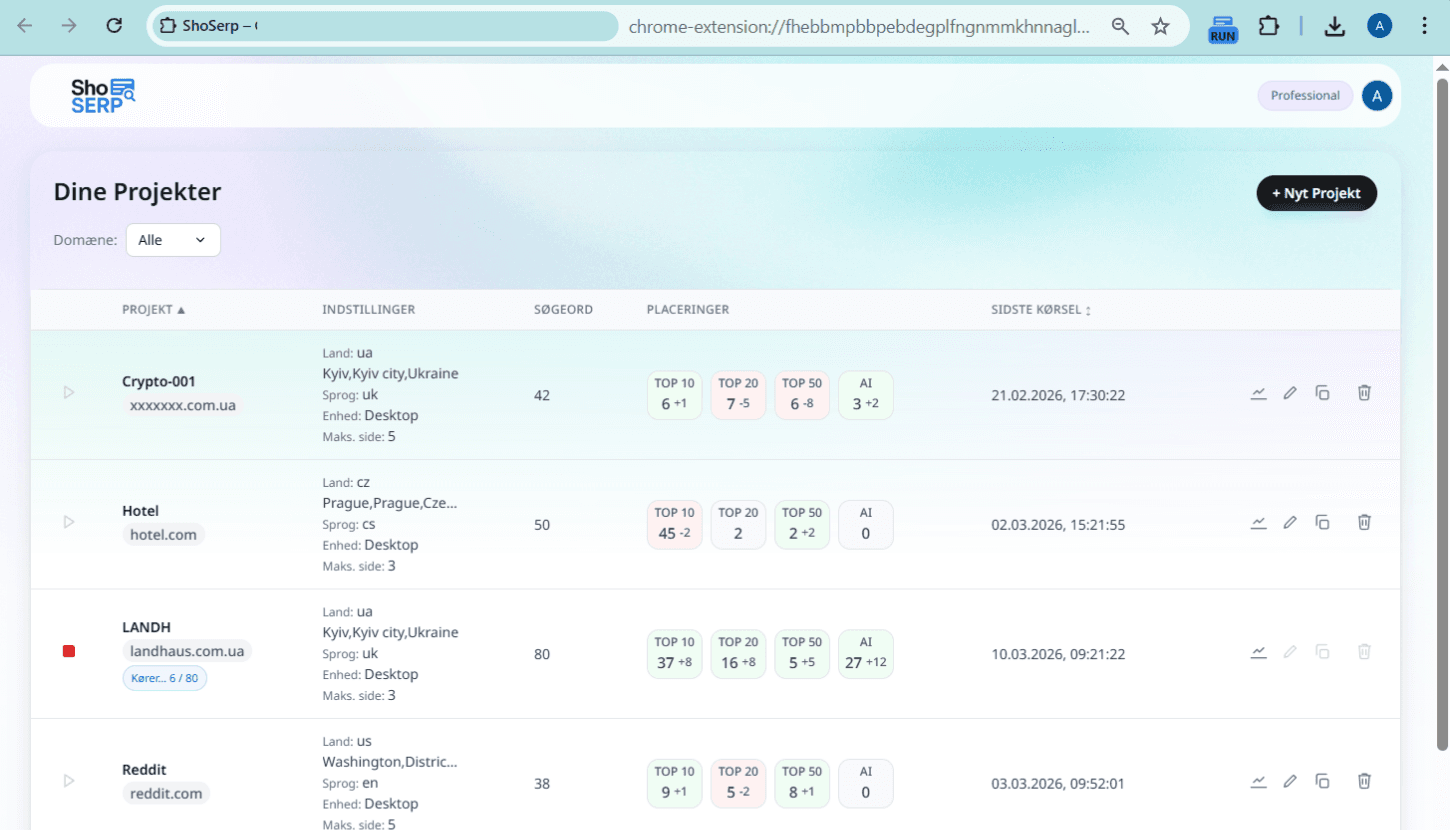Stop the running LANDH project
This screenshot has width=1450, height=830.
[x=69, y=652]
